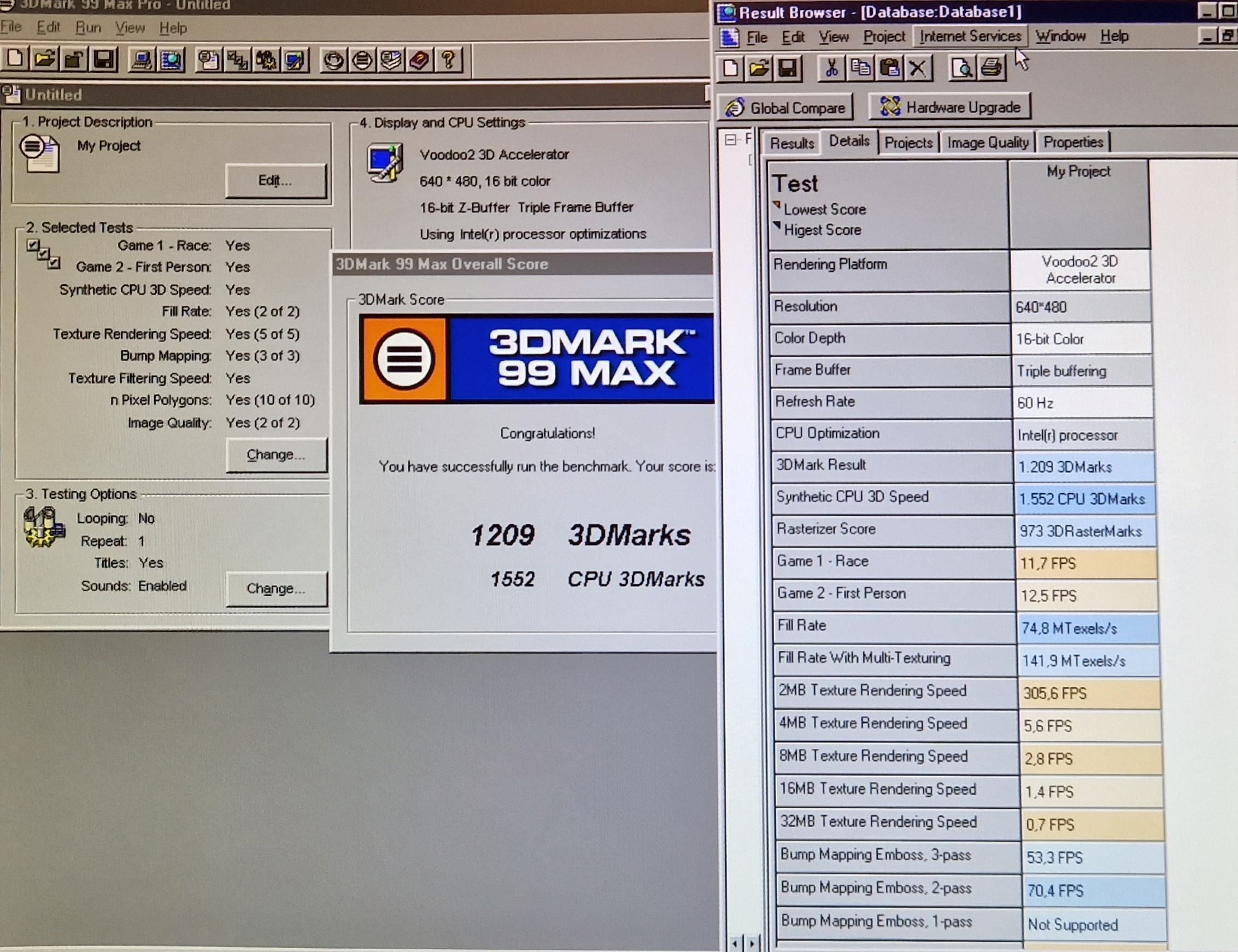Screen dimensions: 1238x952
Task: Click the Paste clipboard icon in Result Browser
Action: click(x=889, y=68)
